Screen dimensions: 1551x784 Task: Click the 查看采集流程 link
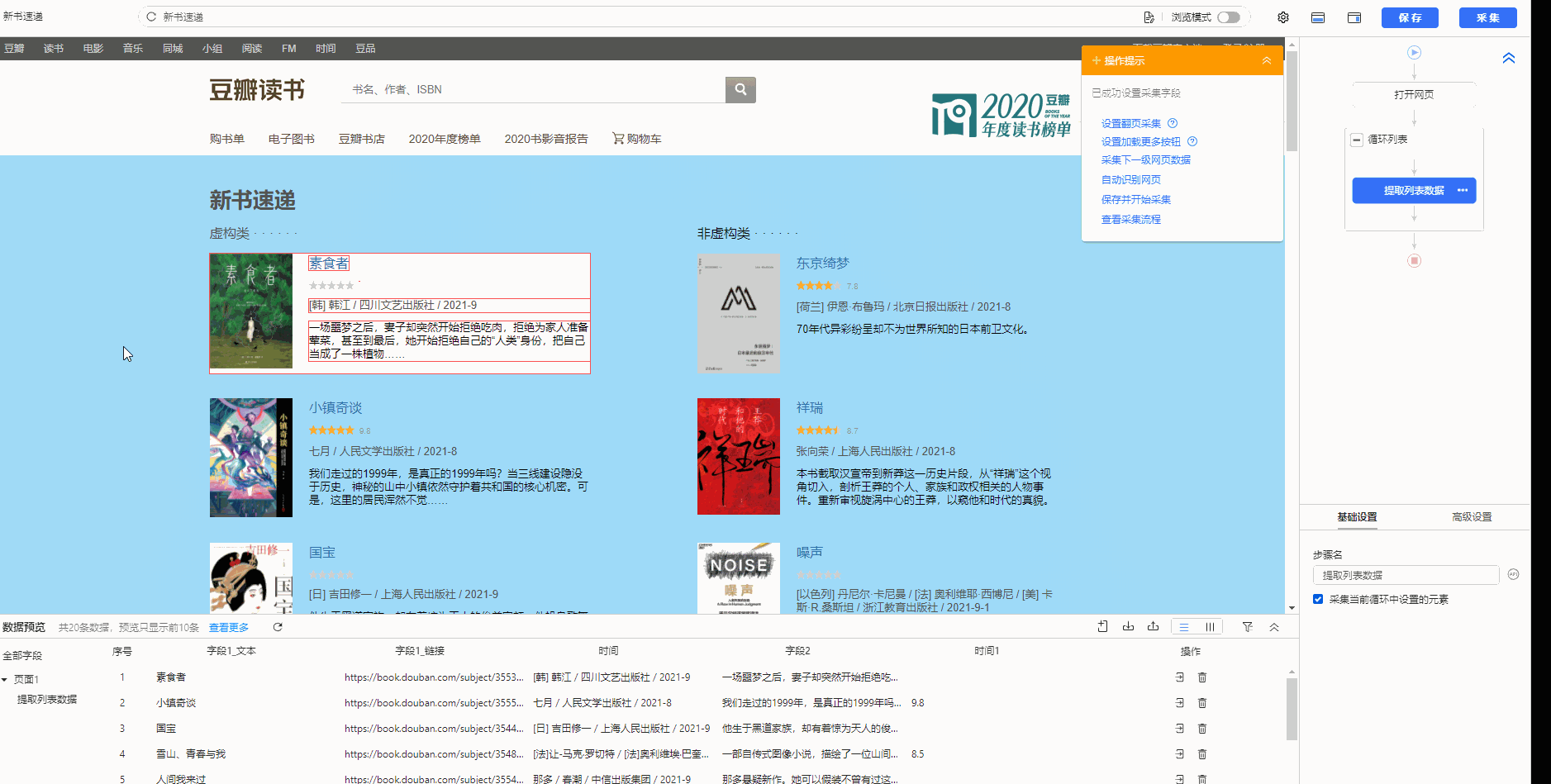click(1130, 219)
